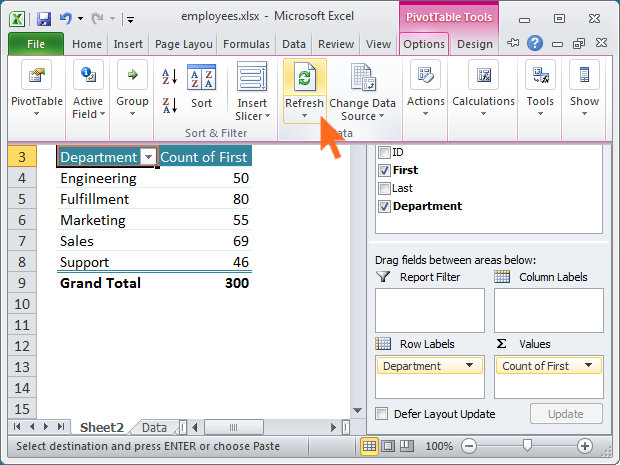620x465 pixels.
Task: Select row header 5
Action: click(22, 199)
